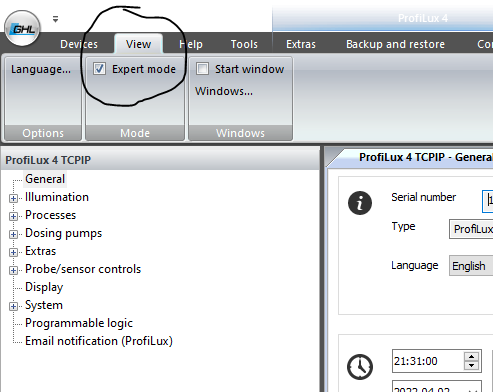Expand the Extras tree node

13,252
